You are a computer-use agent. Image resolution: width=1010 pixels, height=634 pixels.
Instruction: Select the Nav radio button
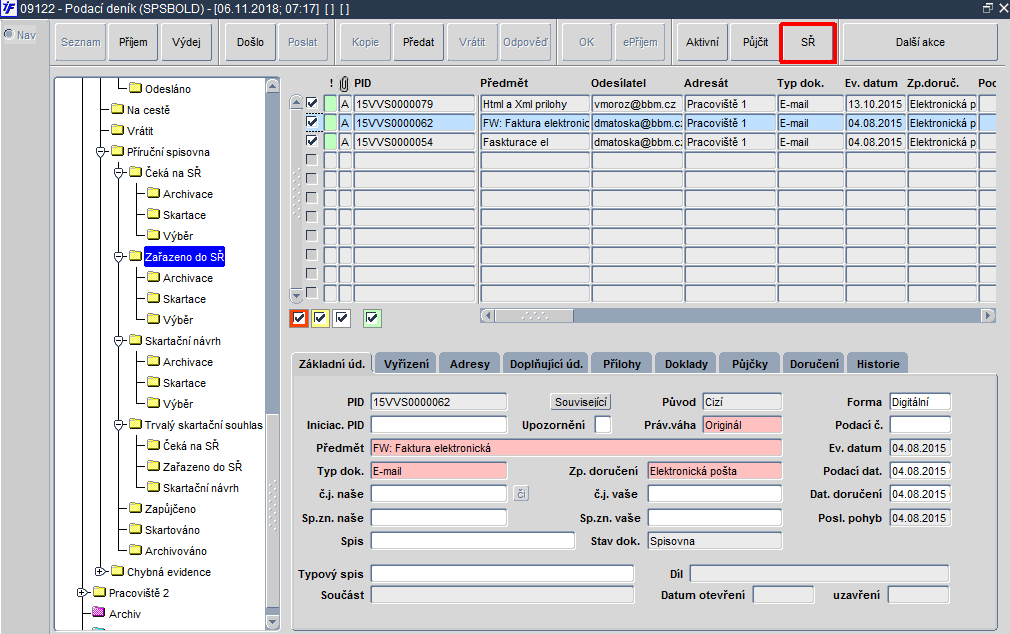[9, 34]
